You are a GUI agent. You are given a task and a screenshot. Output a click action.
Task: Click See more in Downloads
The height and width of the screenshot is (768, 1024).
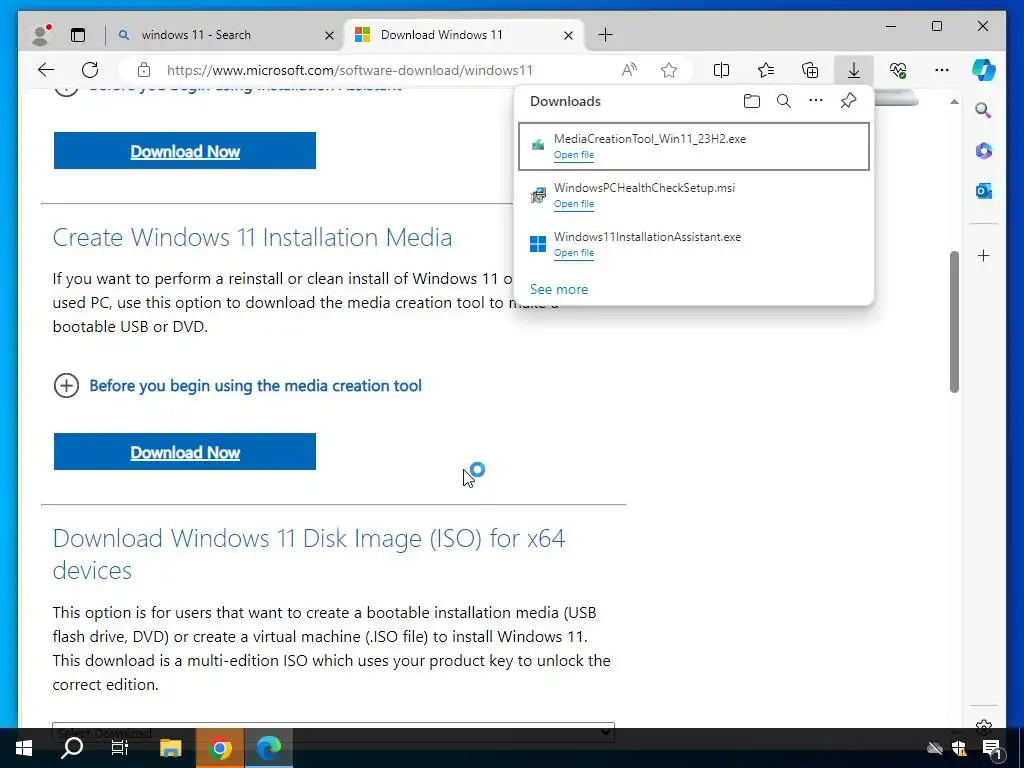(559, 289)
